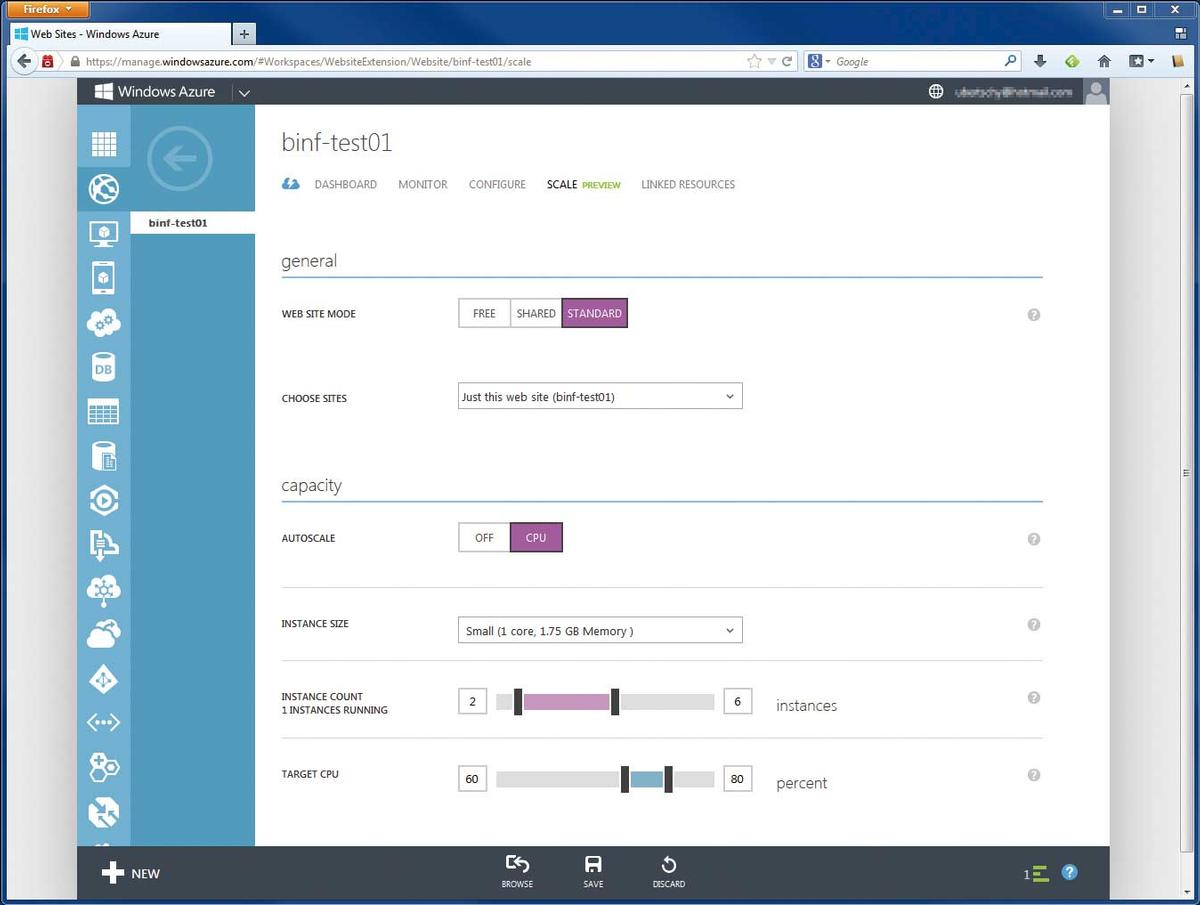Expand chevron next to Windows Azure logo

coord(244,93)
